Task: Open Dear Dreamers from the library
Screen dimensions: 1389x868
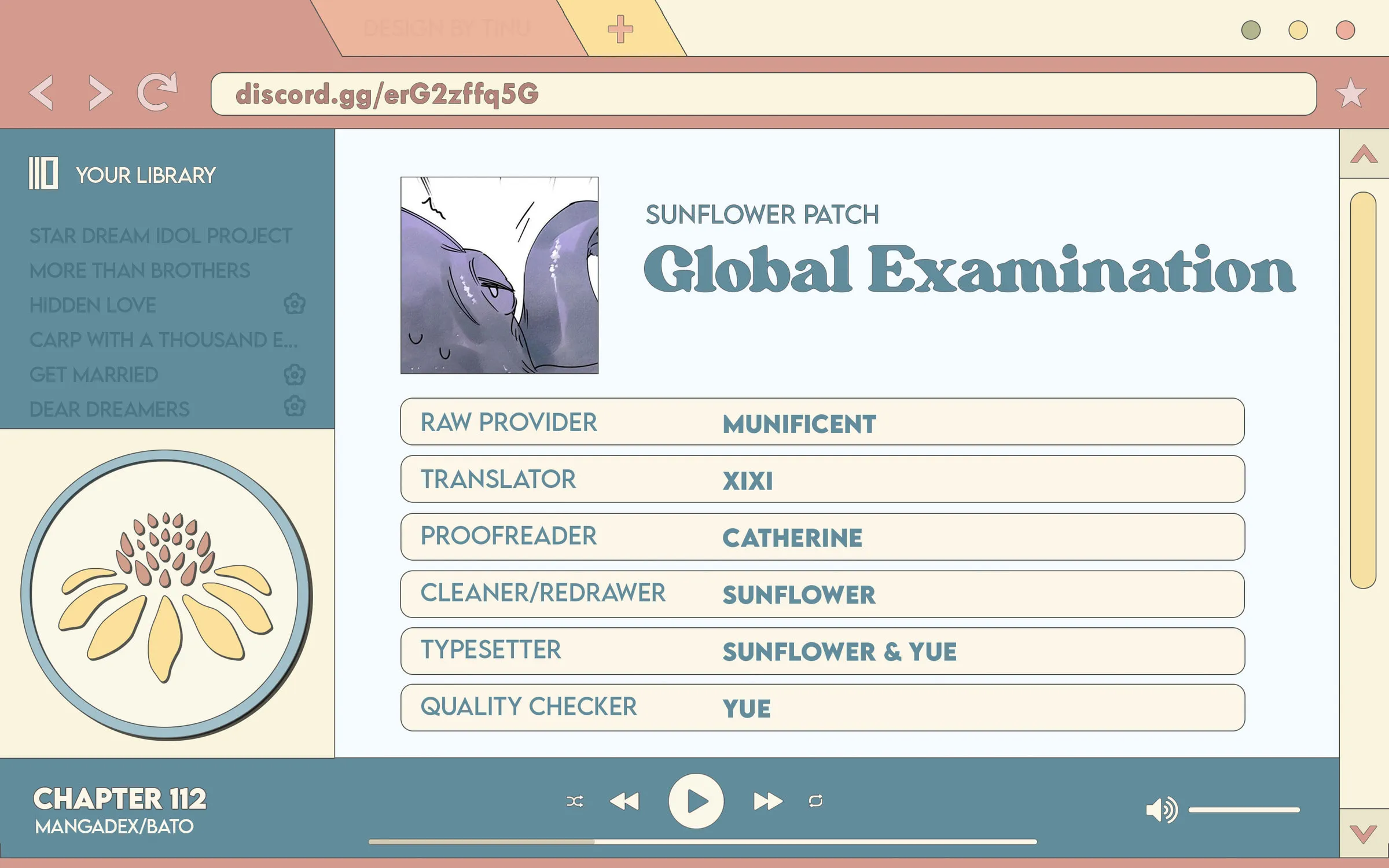Action: pos(109,409)
